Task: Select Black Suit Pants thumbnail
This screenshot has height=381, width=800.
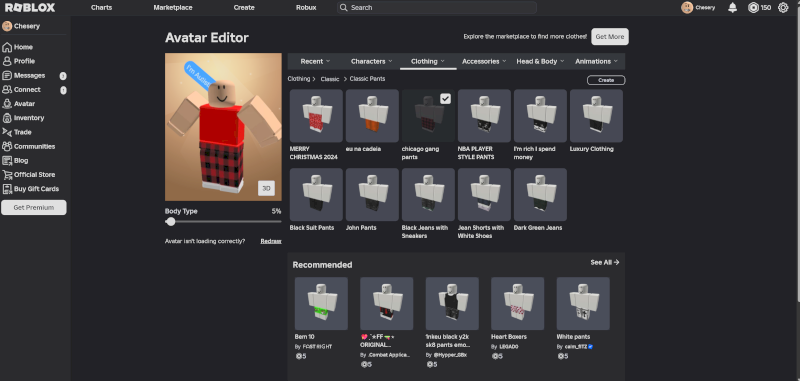Action: click(316, 194)
